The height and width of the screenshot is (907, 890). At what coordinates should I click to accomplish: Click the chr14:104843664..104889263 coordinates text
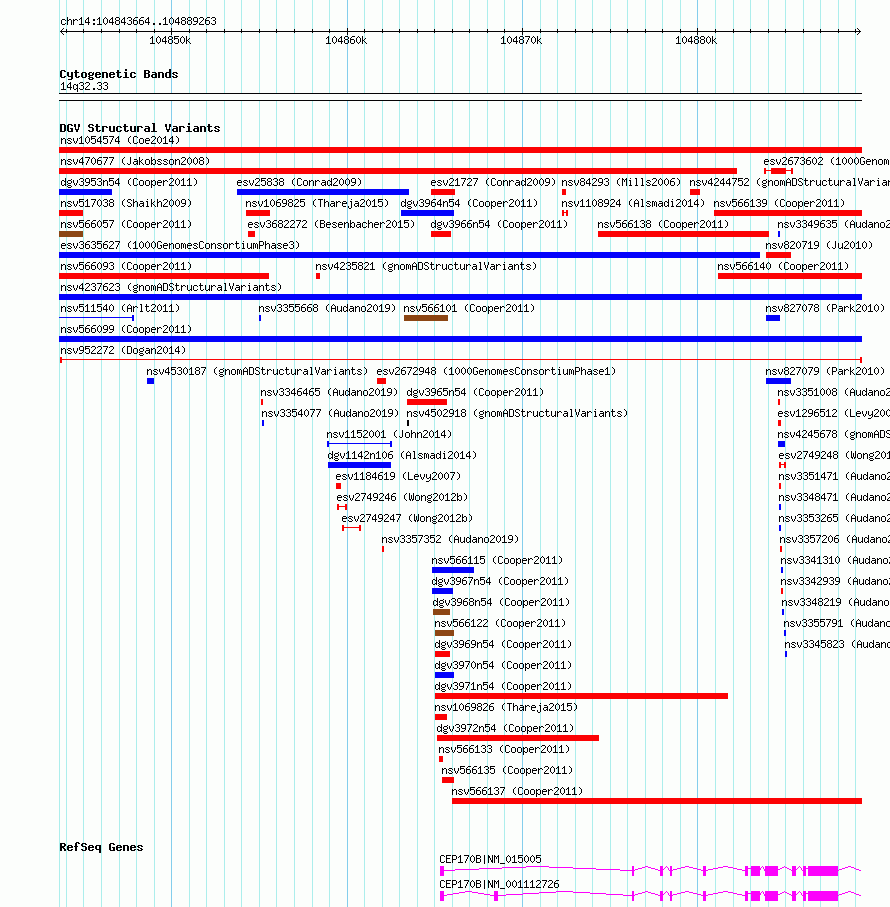point(138,21)
